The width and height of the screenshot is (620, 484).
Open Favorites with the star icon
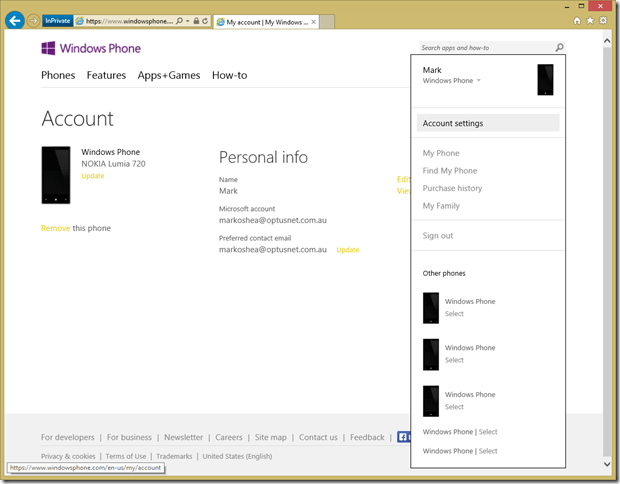tap(590, 21)
